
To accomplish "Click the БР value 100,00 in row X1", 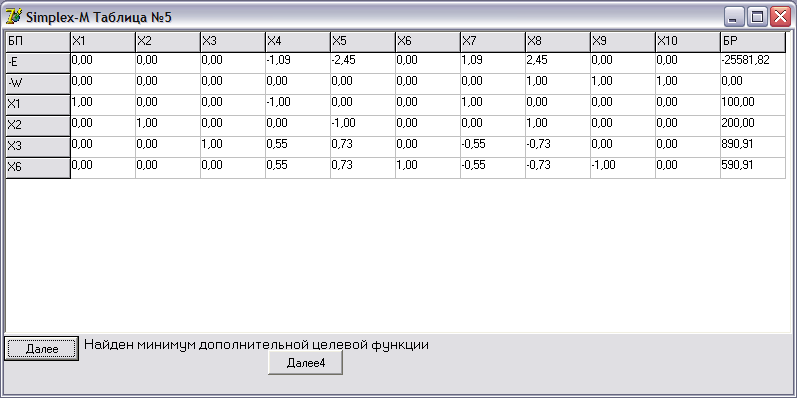I will coord(753,105).
